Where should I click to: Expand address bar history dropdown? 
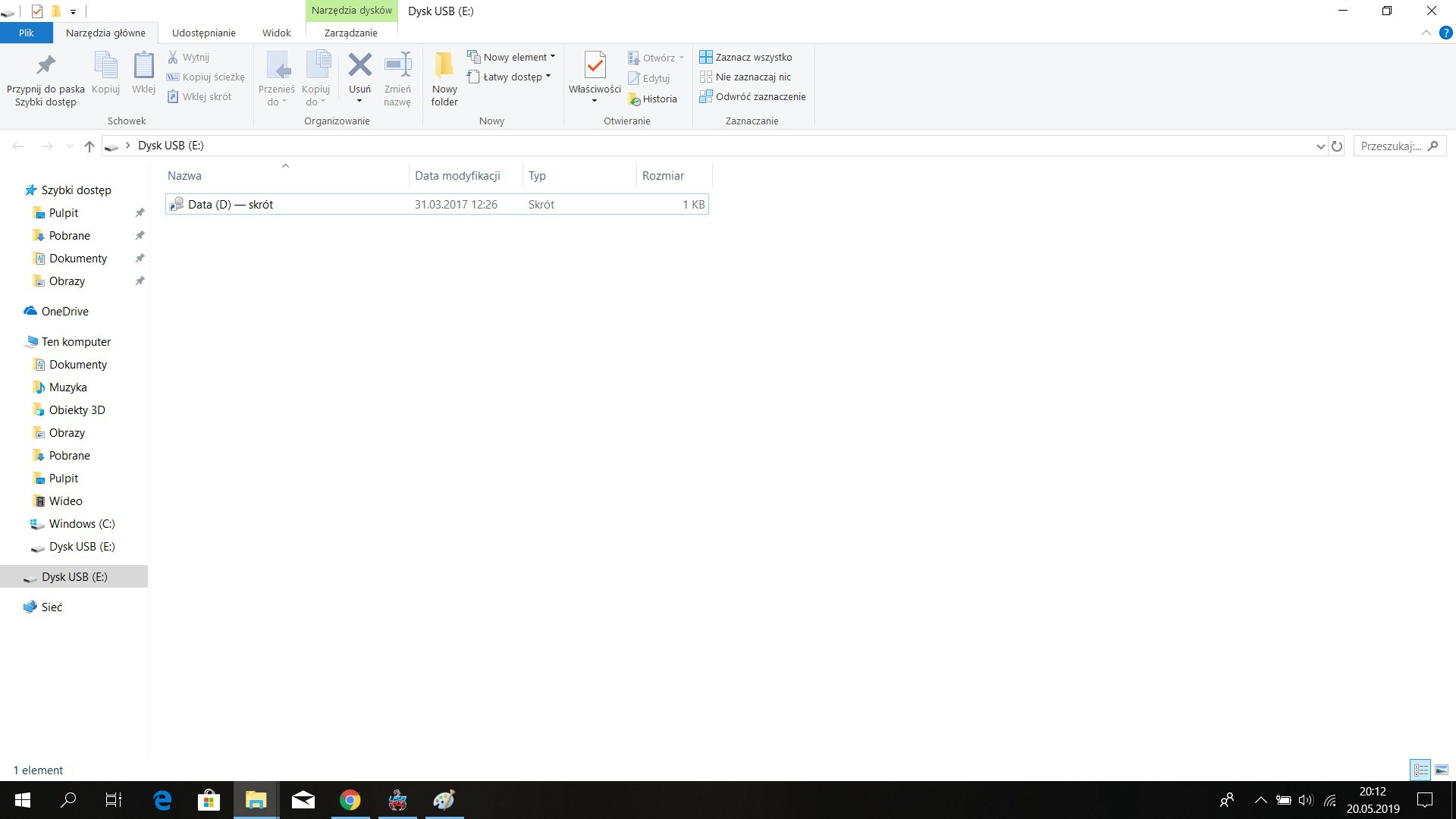[x=1320, y=146]
